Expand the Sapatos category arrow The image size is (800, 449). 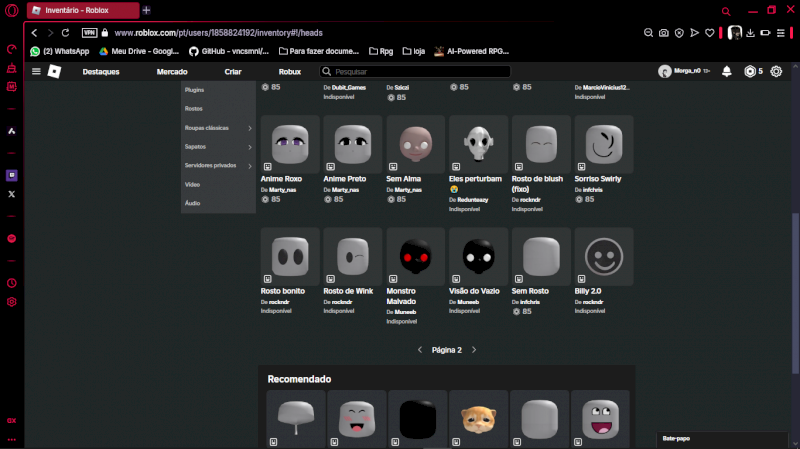[250, 147]
